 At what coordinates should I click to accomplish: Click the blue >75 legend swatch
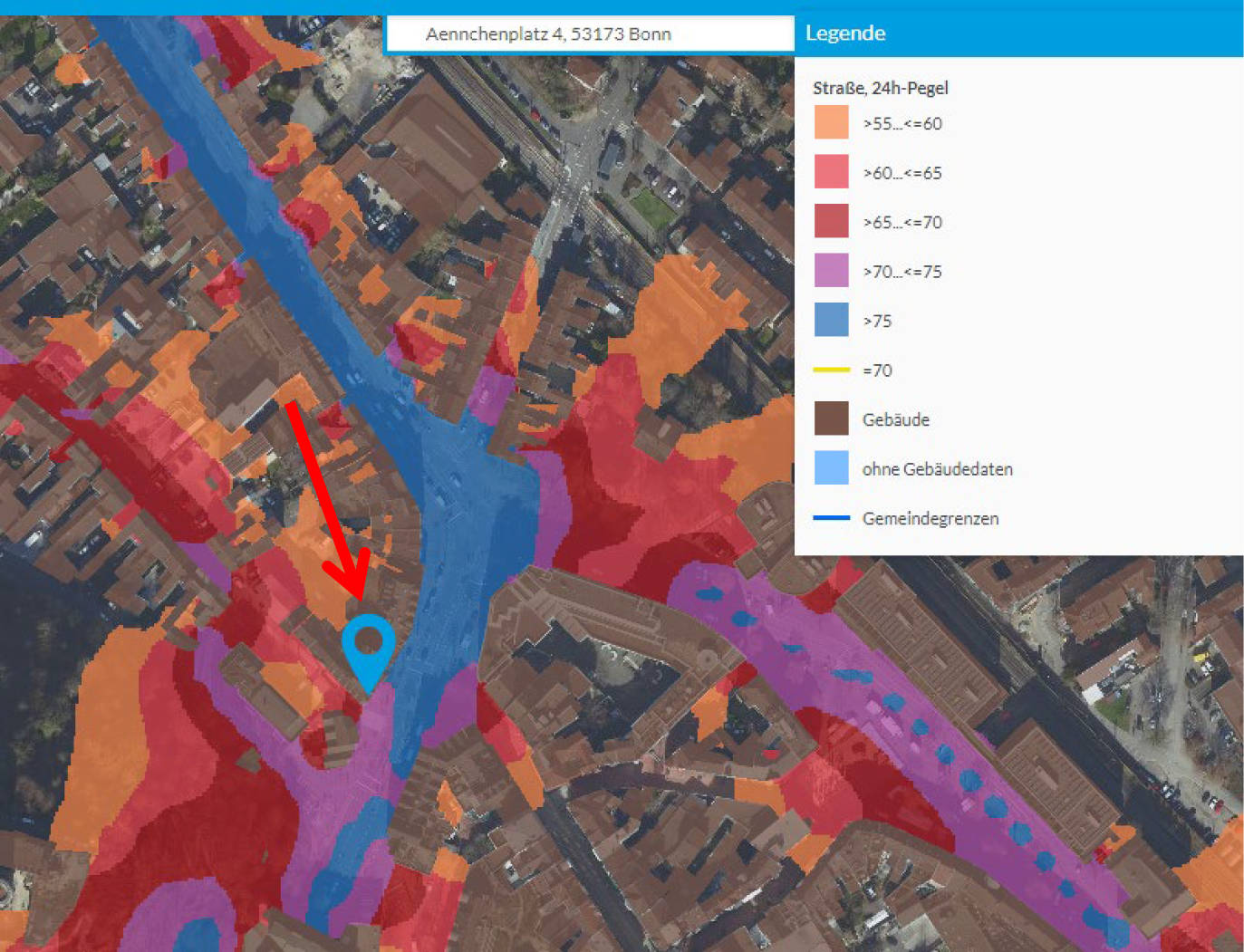[831, 320]
